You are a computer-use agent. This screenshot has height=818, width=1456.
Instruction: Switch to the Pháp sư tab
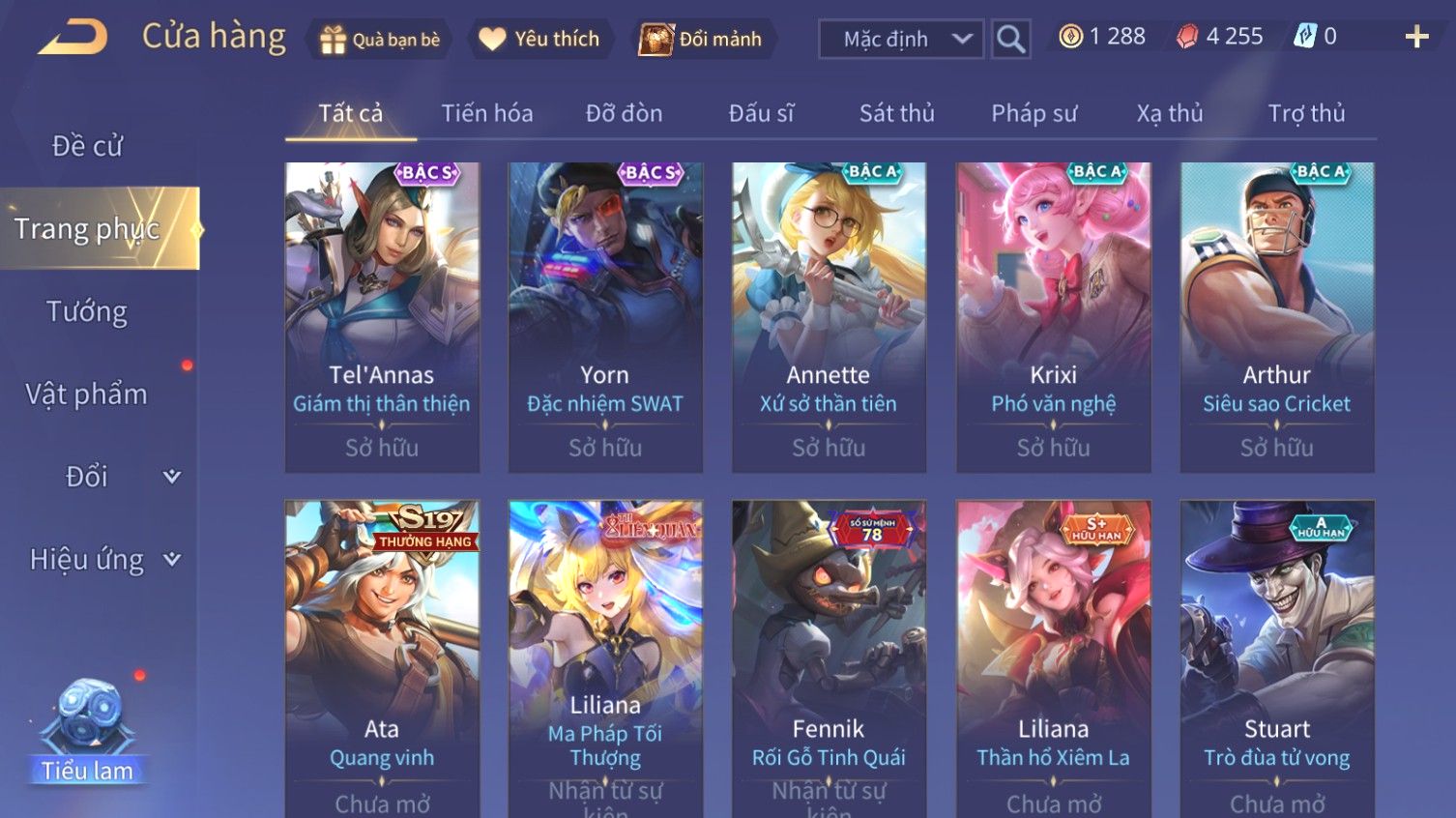(x=1034, y=113)
